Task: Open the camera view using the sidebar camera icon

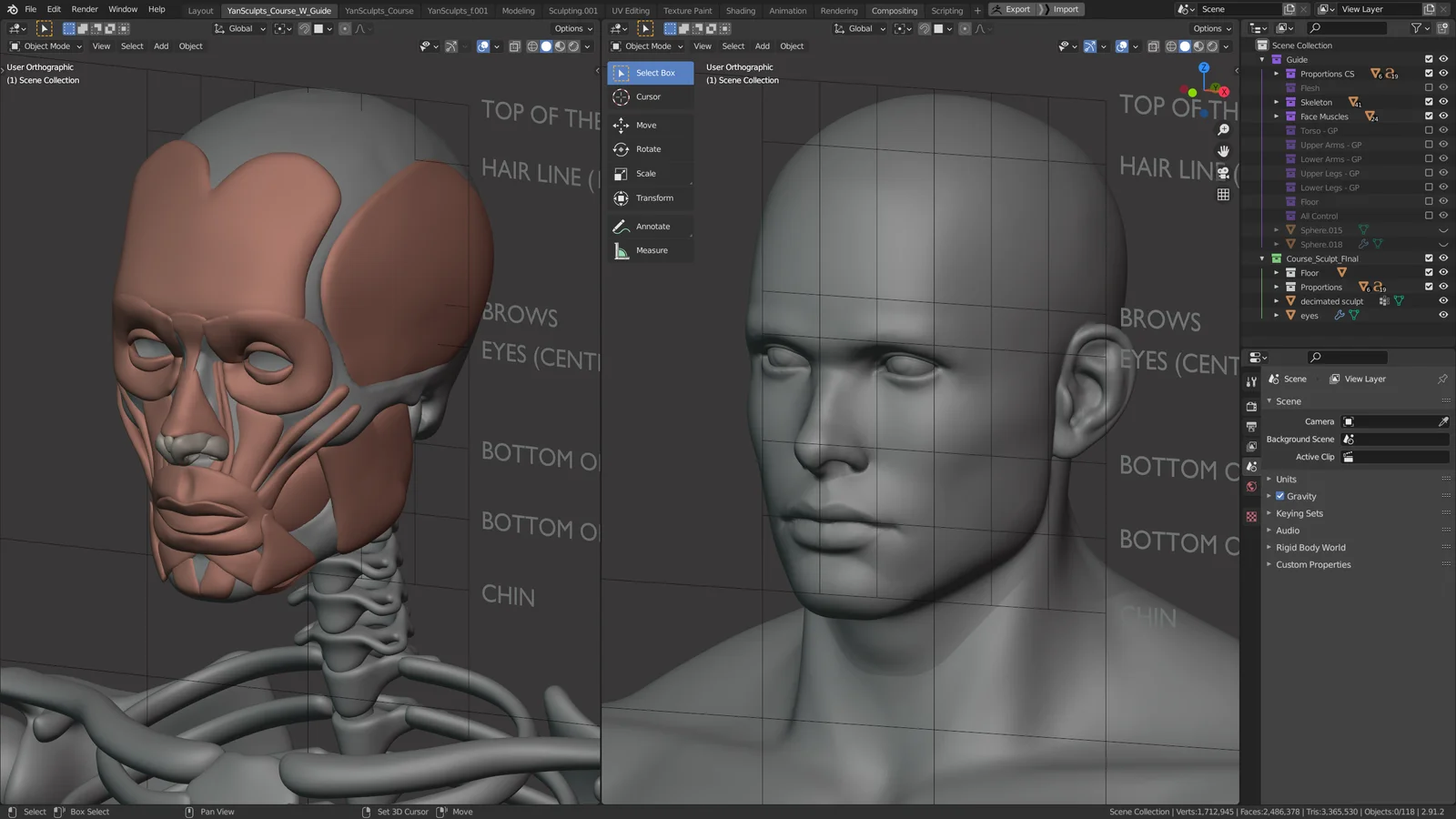Action: tap(1224, 173)
